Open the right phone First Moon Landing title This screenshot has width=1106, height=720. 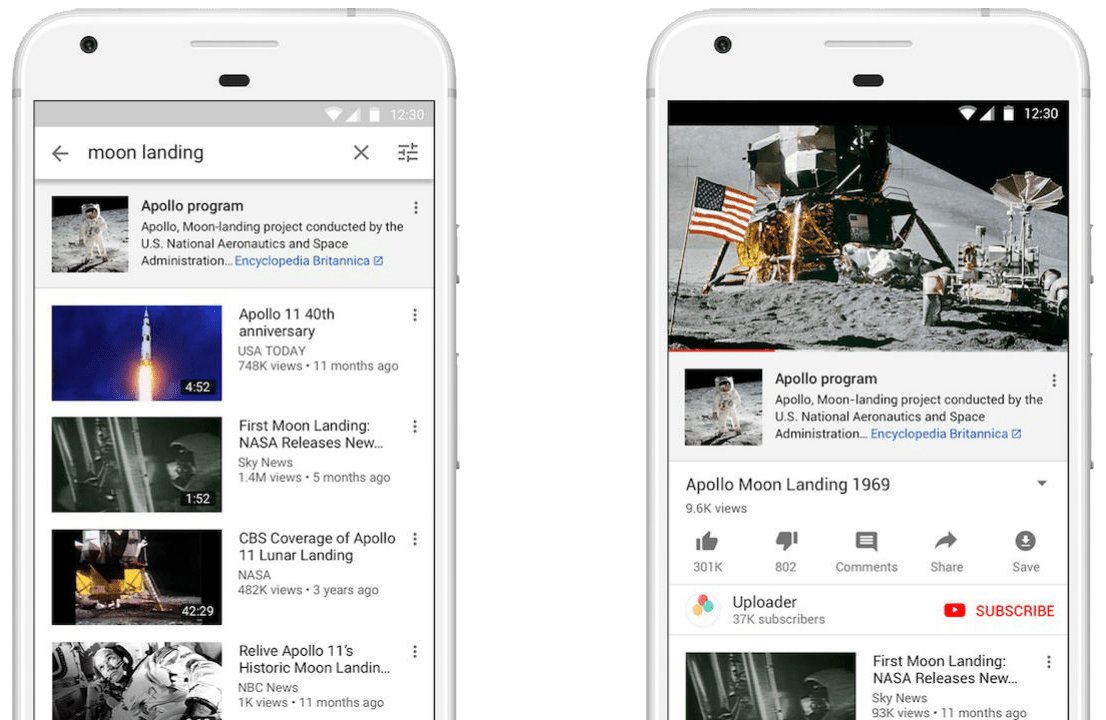(945, 670)
